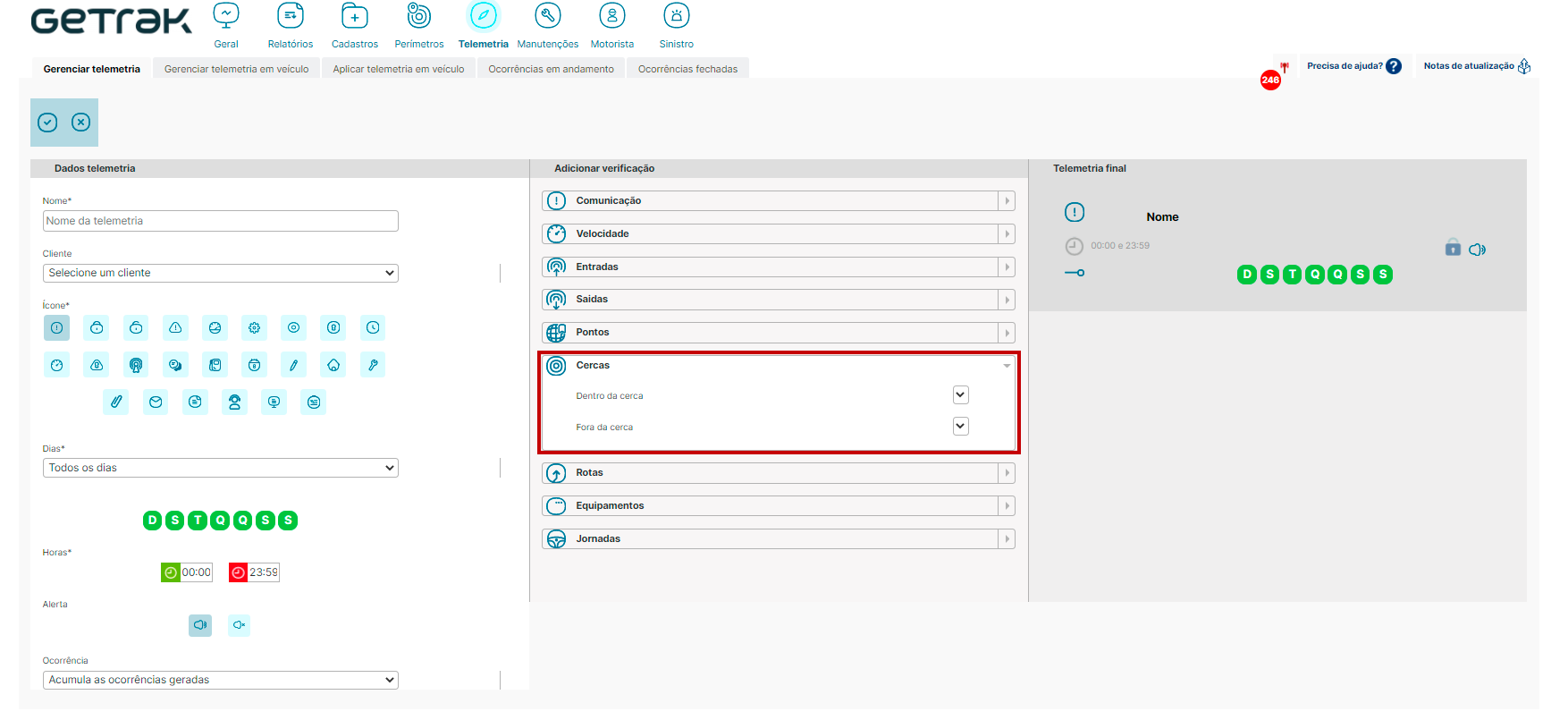
Task: Click green start time clock icon
Action: [x=170, y=572]
